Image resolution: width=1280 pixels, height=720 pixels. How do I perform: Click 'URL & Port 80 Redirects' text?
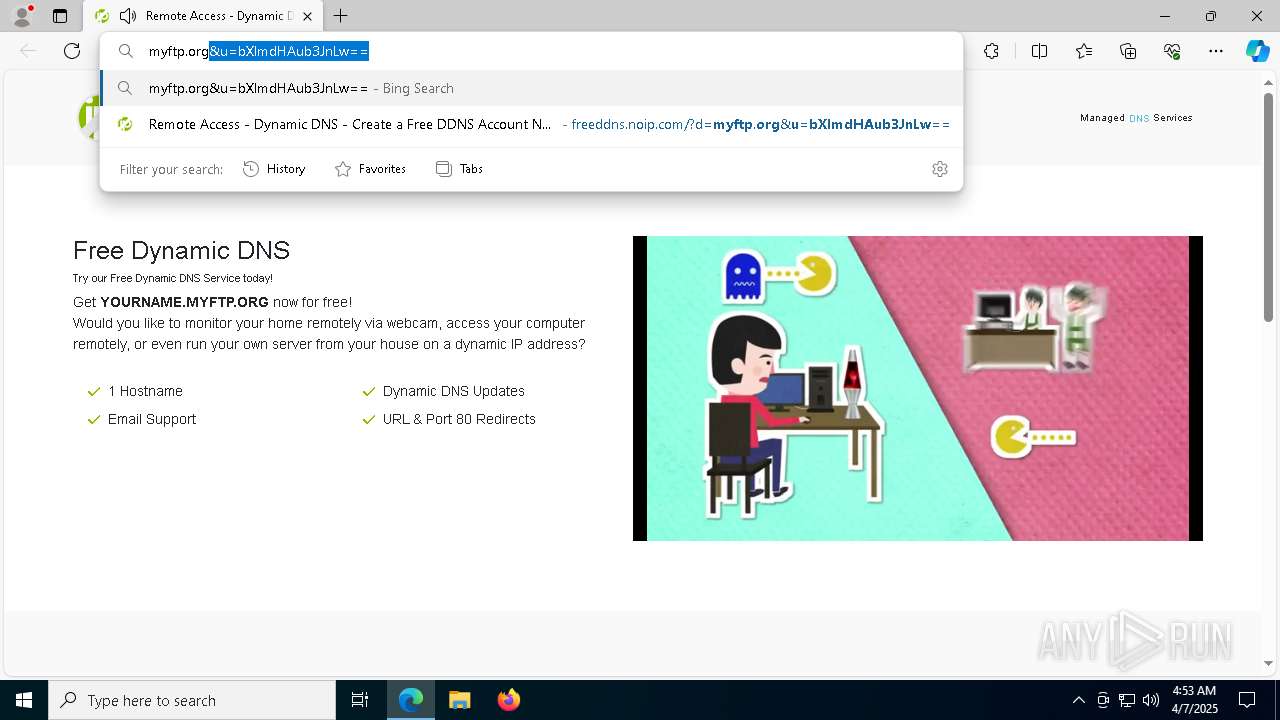click(x=459, y=419)
